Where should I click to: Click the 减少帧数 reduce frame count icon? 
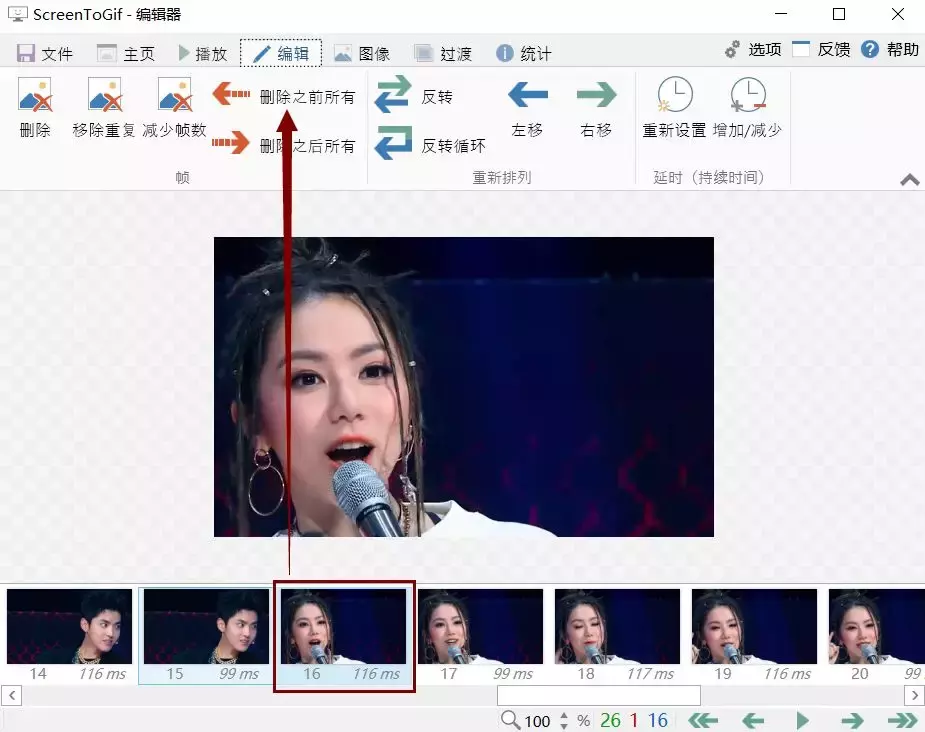coord(174,94)
